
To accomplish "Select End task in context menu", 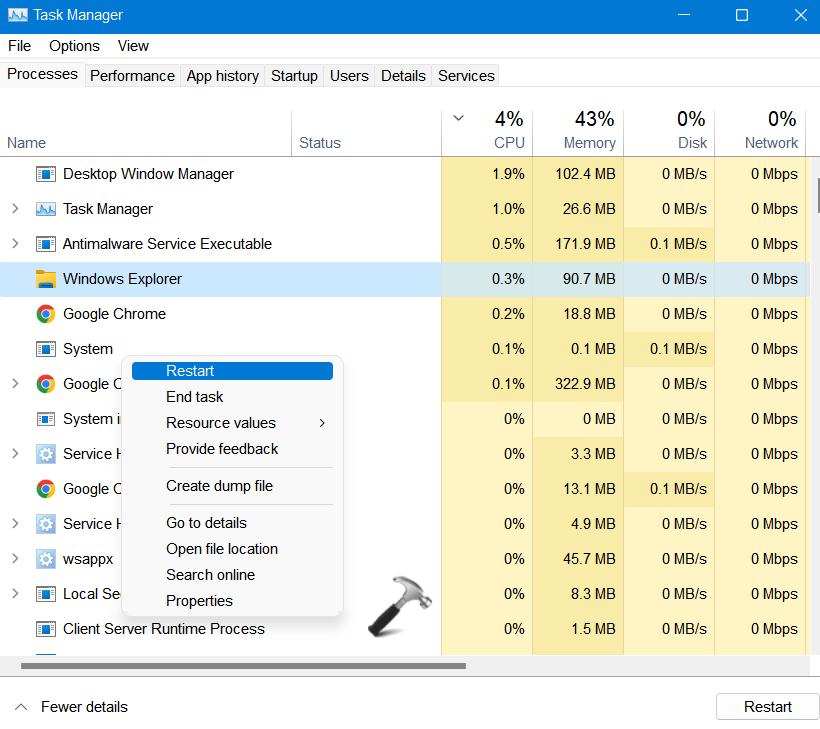I will 195,397.
